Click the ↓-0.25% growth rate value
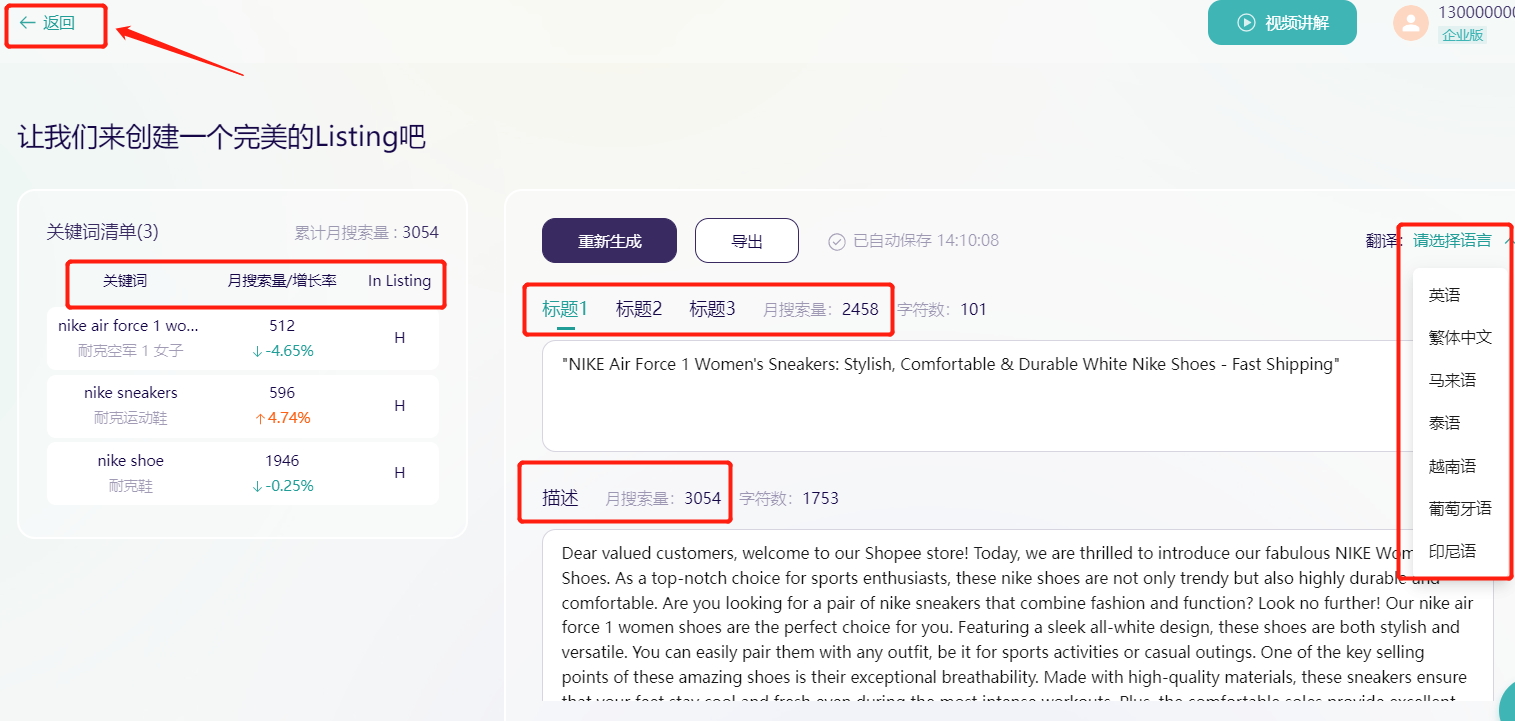 coord(282,486)
